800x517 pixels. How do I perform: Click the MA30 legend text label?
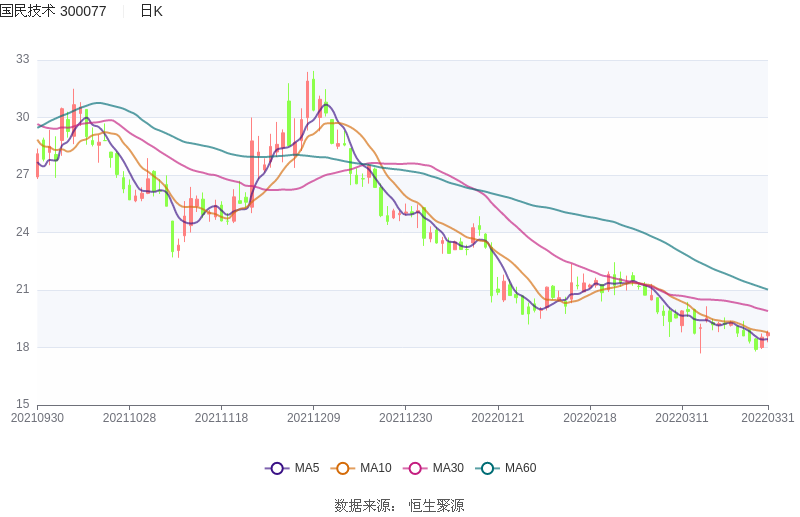point(448,468)
